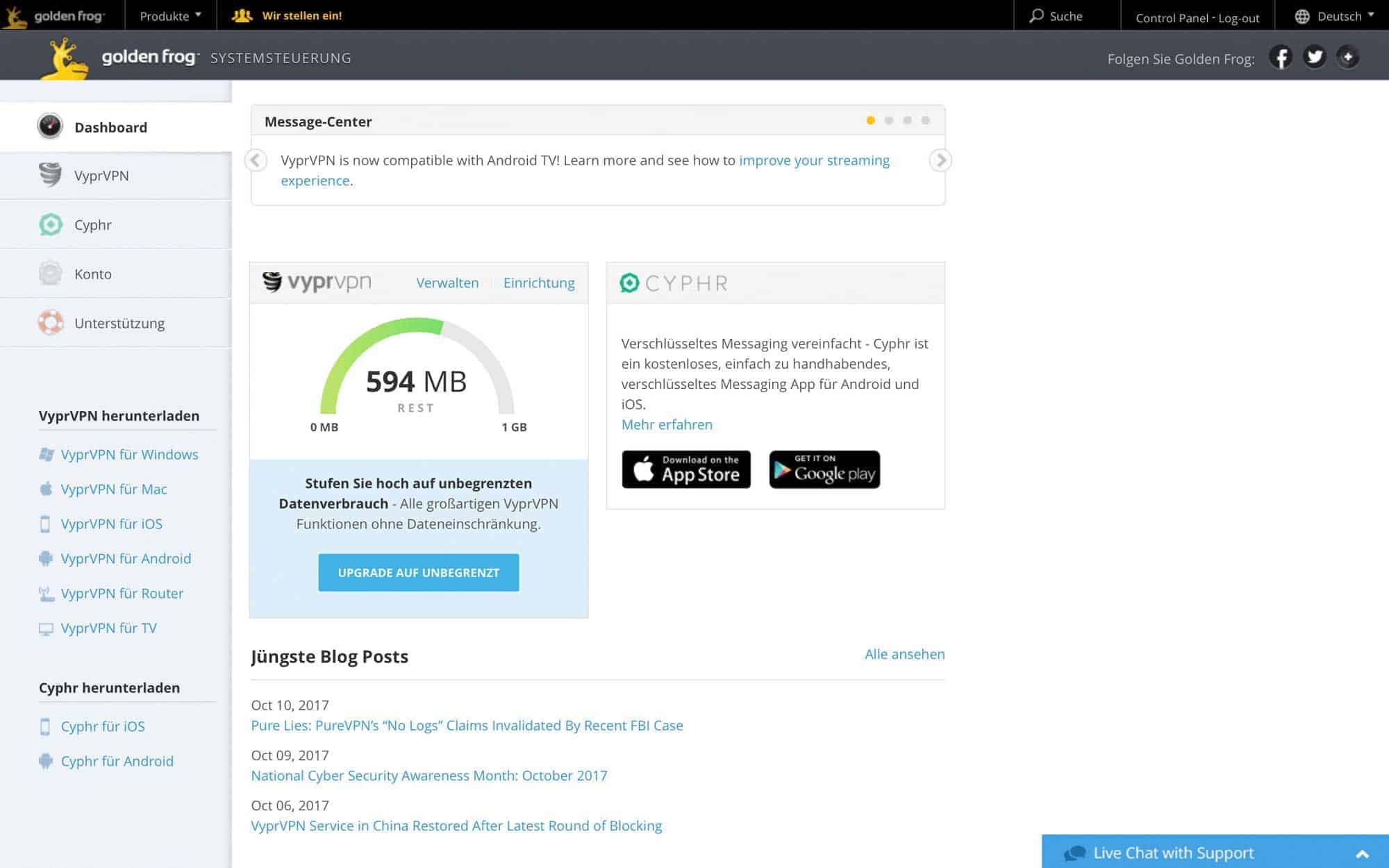
Task: Download VyprVPN für Router link
Action: coord(122,593)
